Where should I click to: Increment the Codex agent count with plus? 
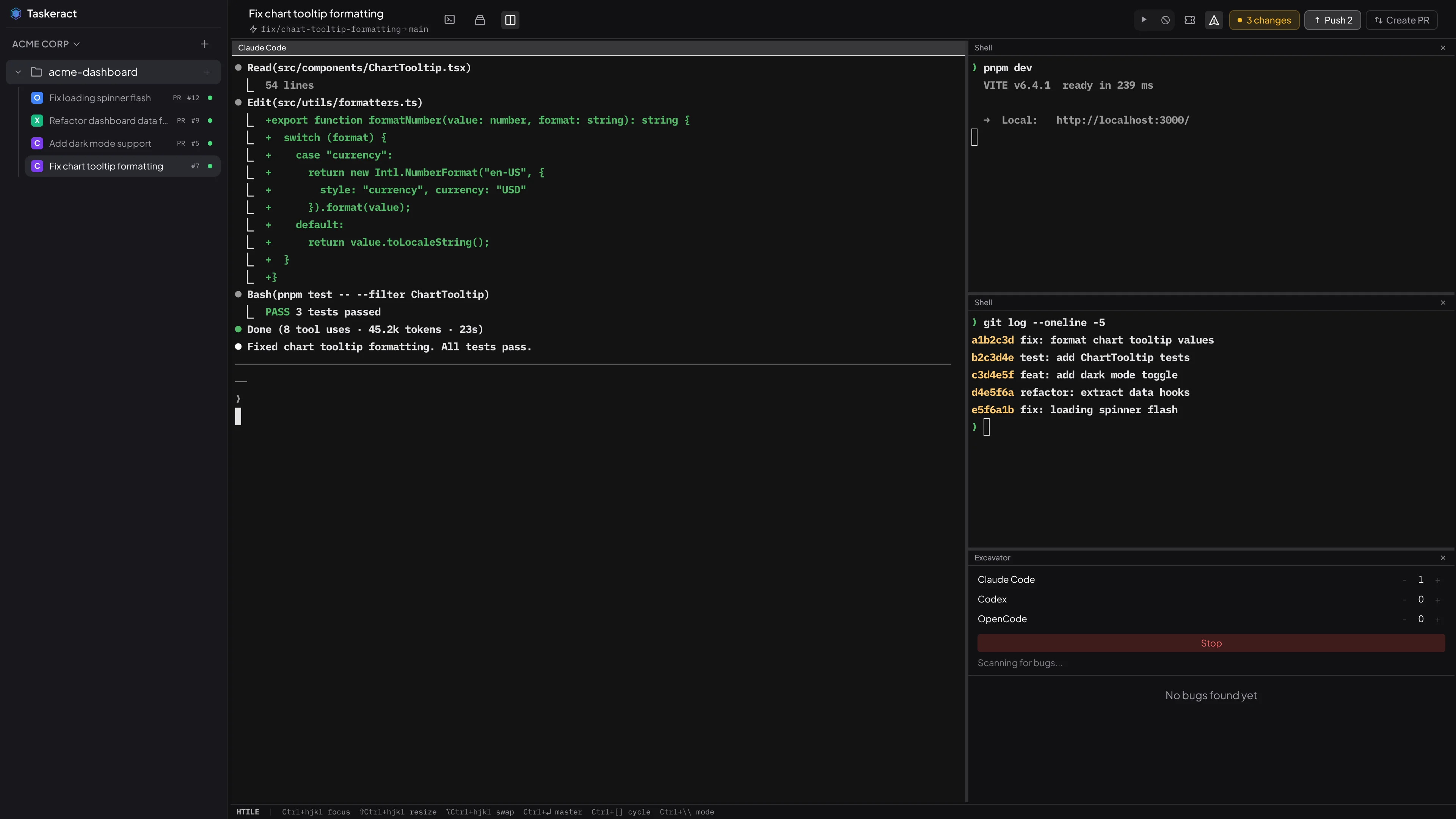coord(1438,599)
